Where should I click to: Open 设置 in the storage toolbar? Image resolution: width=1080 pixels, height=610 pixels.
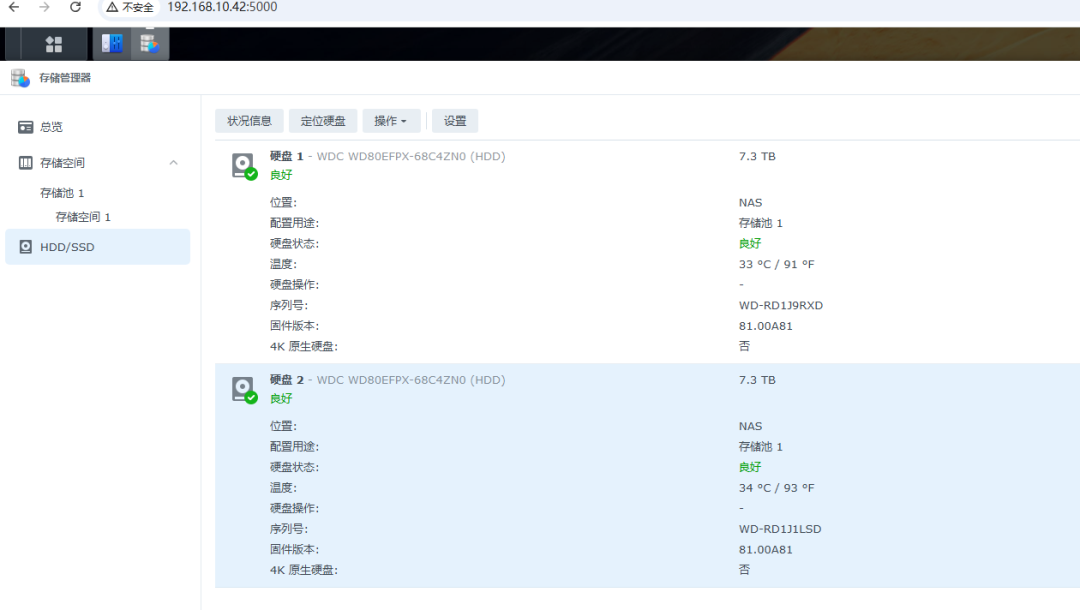455,121
